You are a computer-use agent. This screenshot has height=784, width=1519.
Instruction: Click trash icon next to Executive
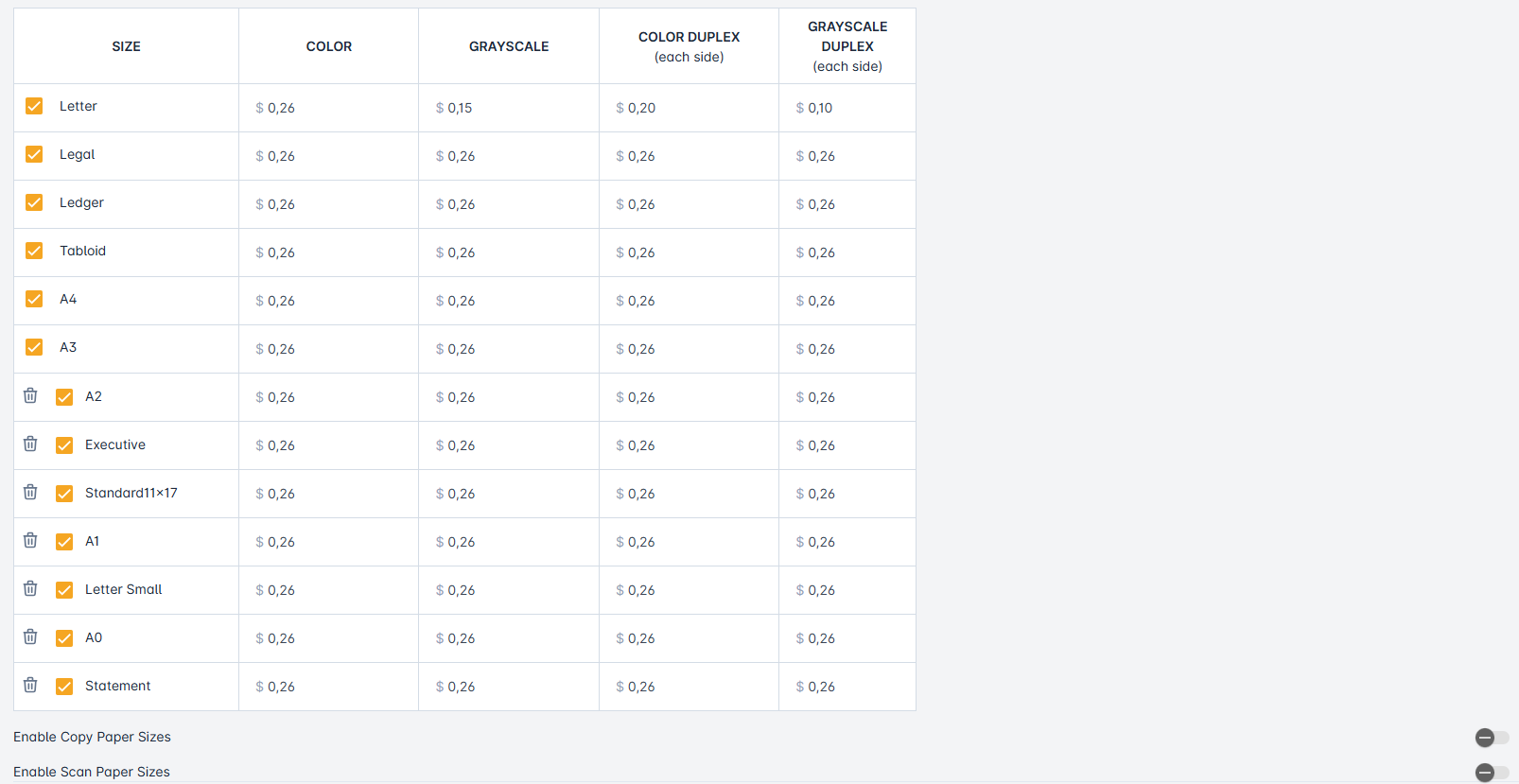click(x=30, y=444)
